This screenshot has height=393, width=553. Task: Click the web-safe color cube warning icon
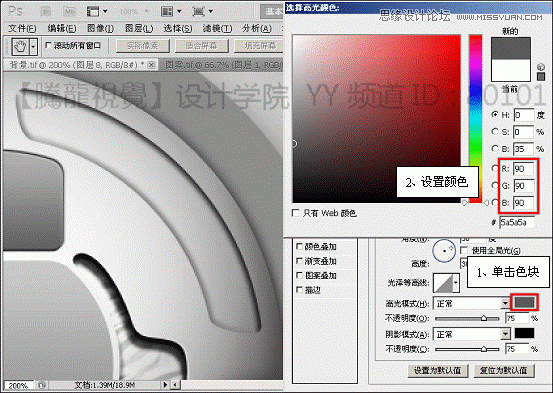click(541, 67)
